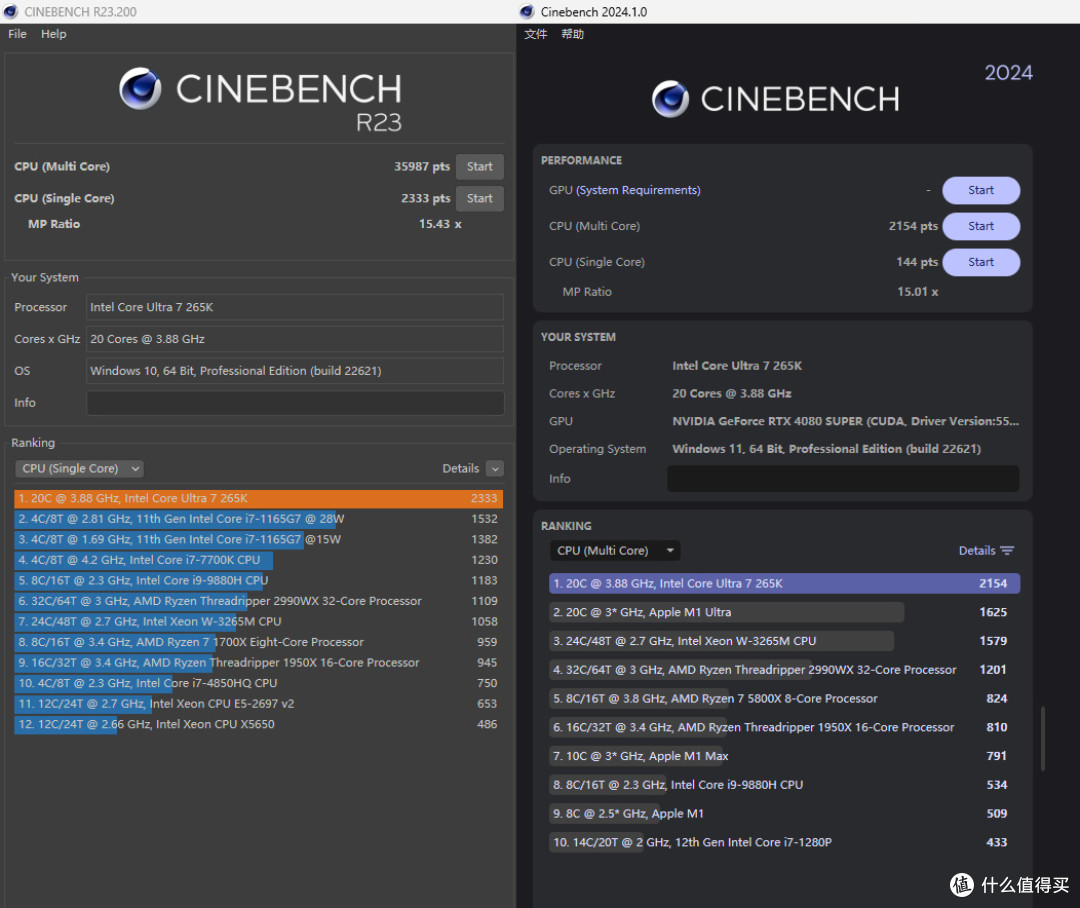Image resolution: width=1080 pixels, height=908 pixels.
Task: Open the 文件 menu in Cinebench 2024
Action: 536,34
